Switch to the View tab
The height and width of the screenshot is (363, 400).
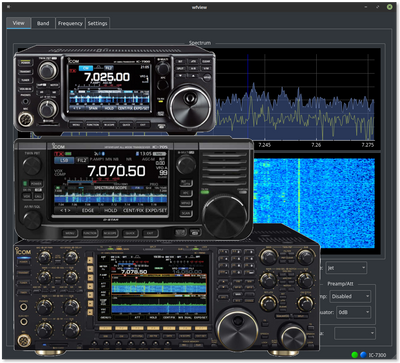pyautogui.click(x=19, y=23)
